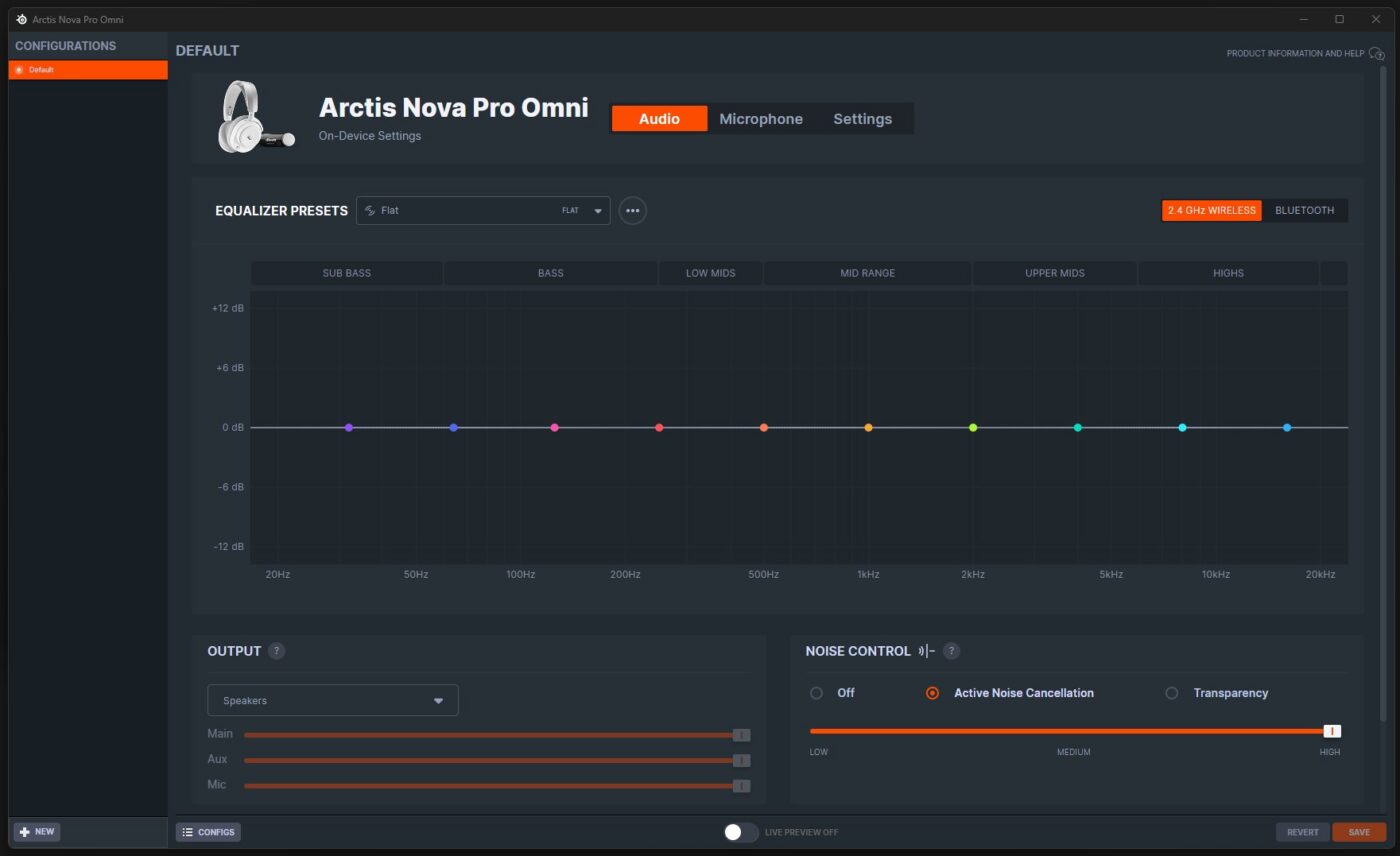Open equalizer preset options (three dots)
The height and width of the screenshot is (856, 1400).
pos(632,211)
